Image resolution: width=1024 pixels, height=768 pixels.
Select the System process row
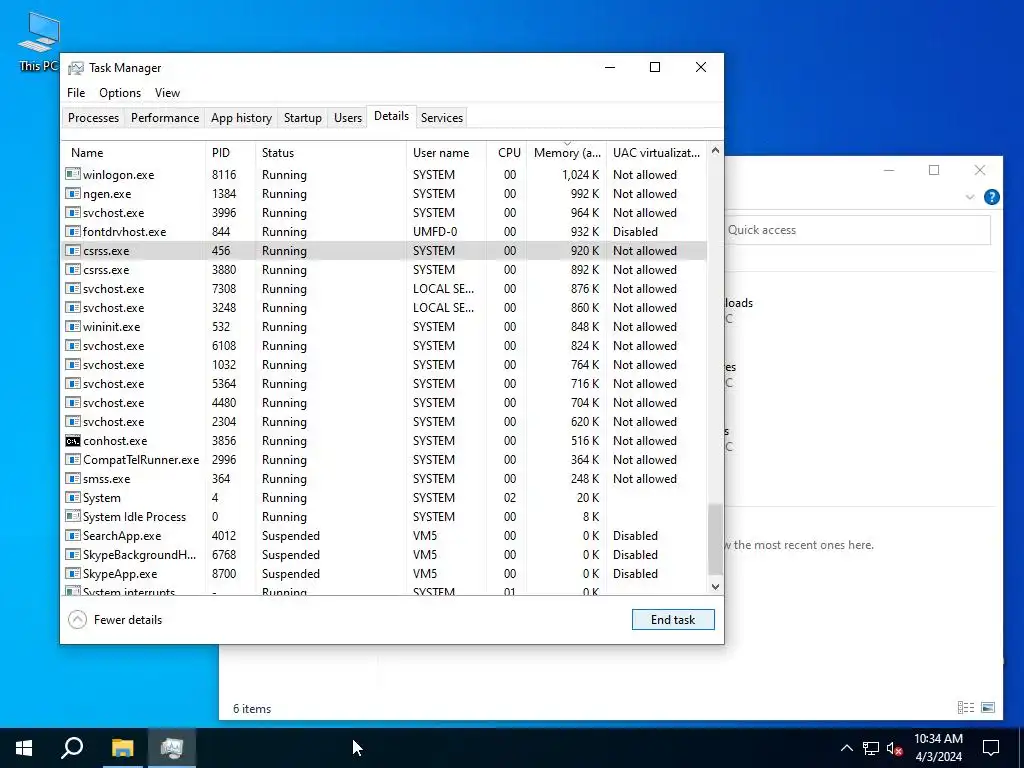(x=385, y=498)
